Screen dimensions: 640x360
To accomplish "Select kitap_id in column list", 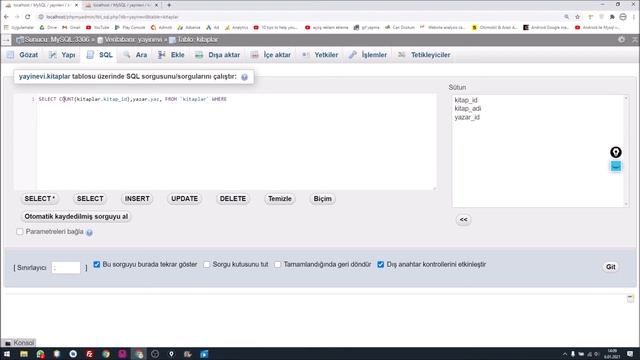I will click(466, 100).
